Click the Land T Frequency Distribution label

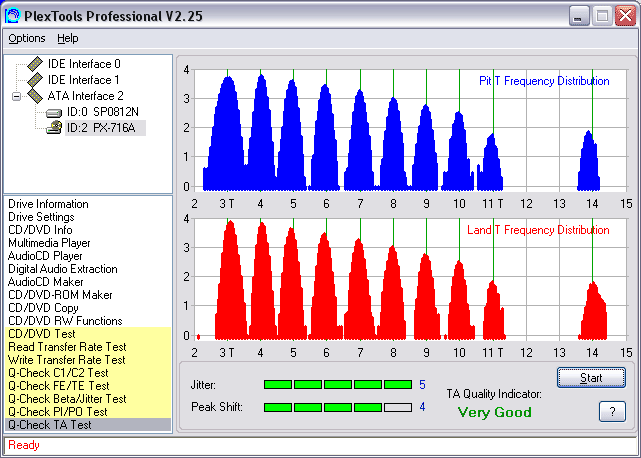(538, 230)
